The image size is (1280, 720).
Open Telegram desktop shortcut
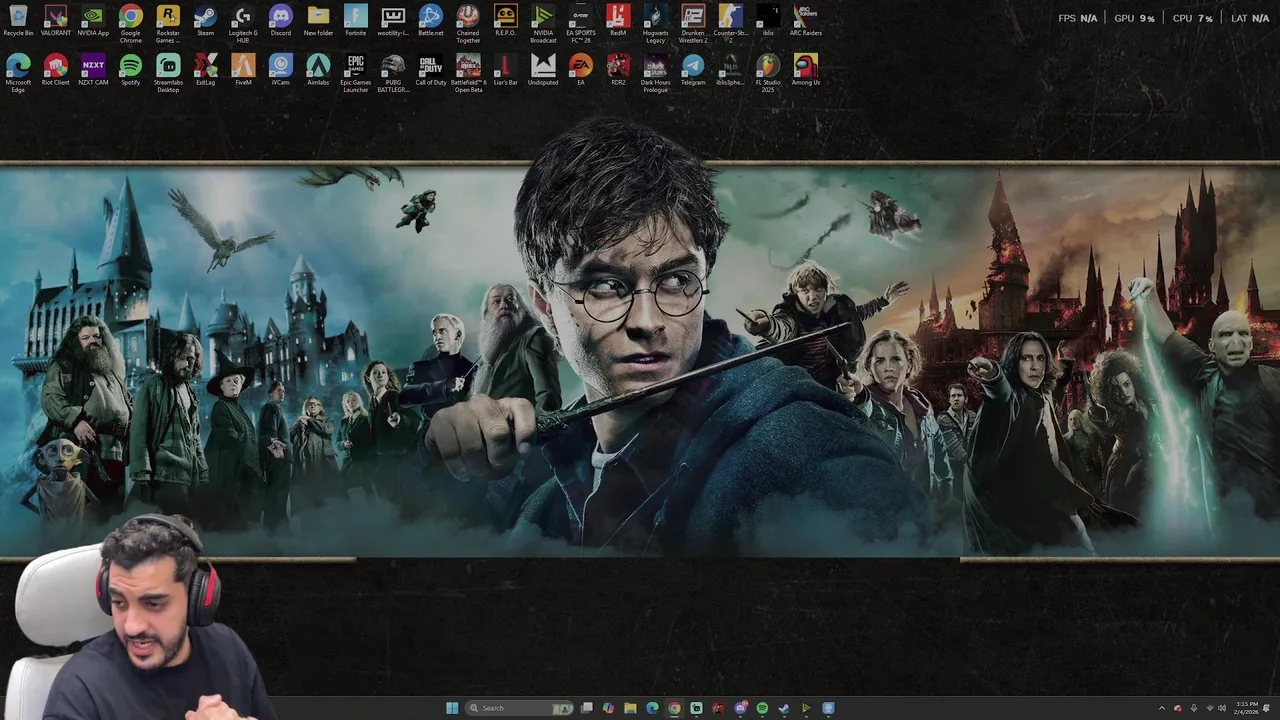pyautogui.click(x=693, y=70)
